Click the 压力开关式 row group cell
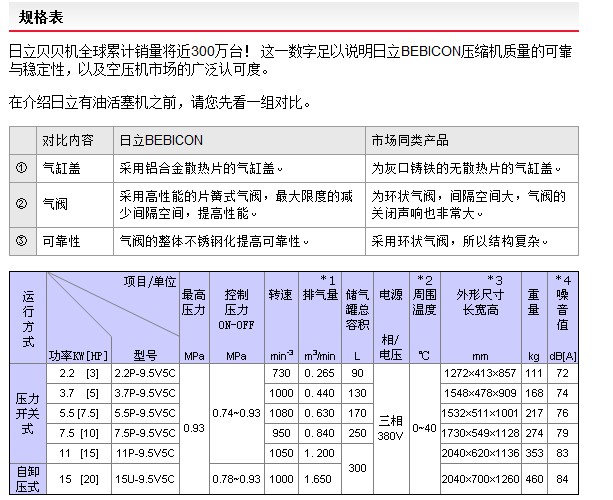This screenshot has width=613, height=500. [28, 414]
